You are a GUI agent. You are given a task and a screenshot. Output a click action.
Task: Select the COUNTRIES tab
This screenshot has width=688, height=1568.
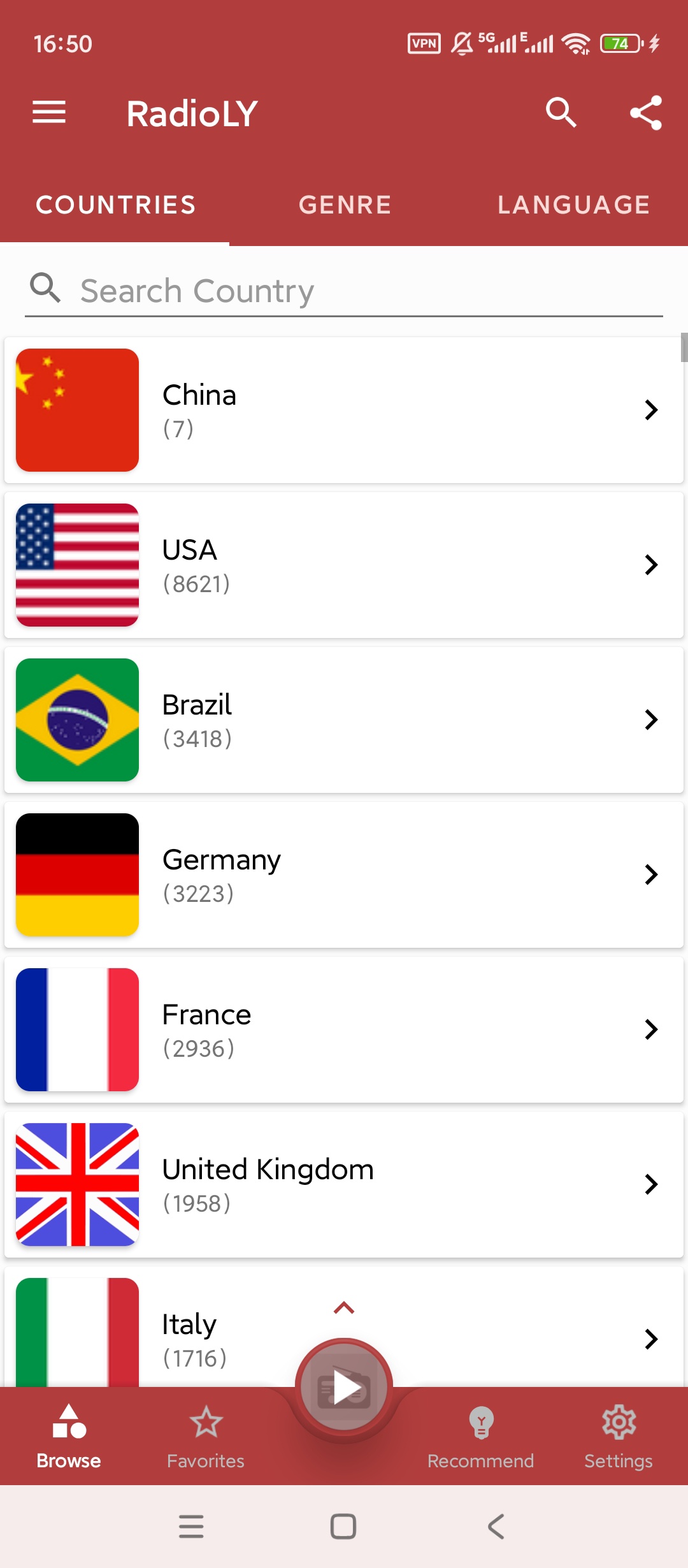click(115, 205)
